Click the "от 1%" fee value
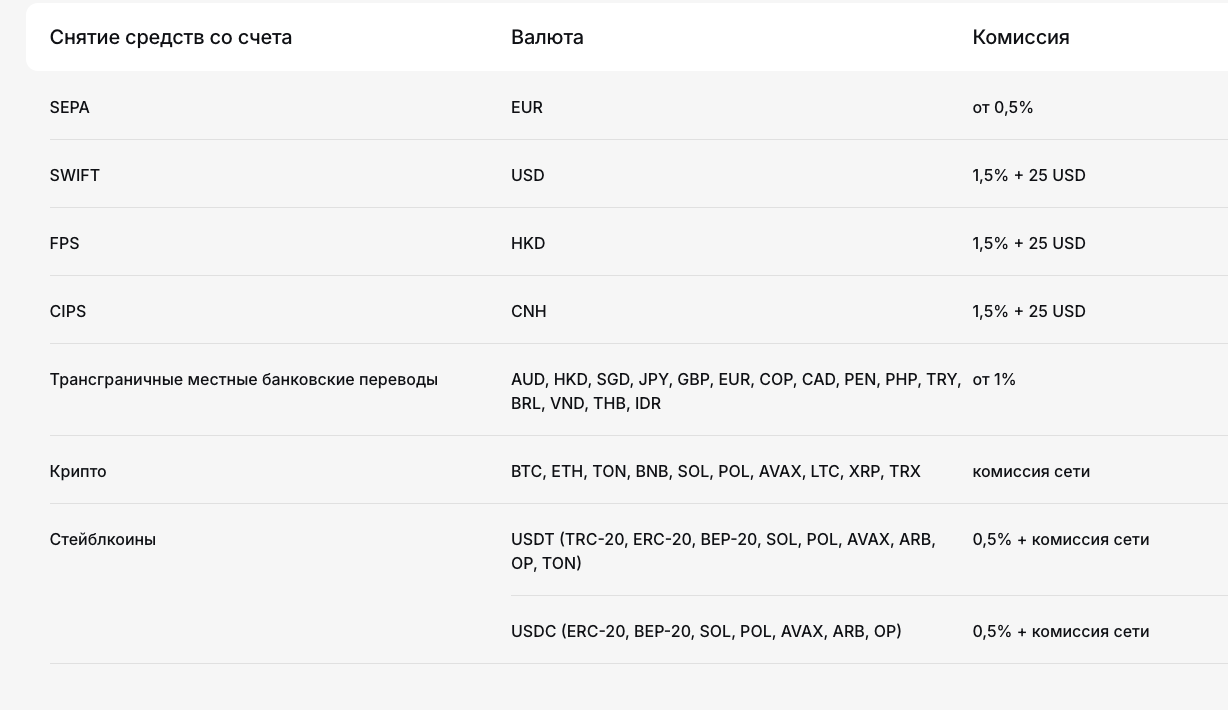Image resolution: width=1228 pixels, height=710 pixels. pyautogui.click(x=994, y=379)
